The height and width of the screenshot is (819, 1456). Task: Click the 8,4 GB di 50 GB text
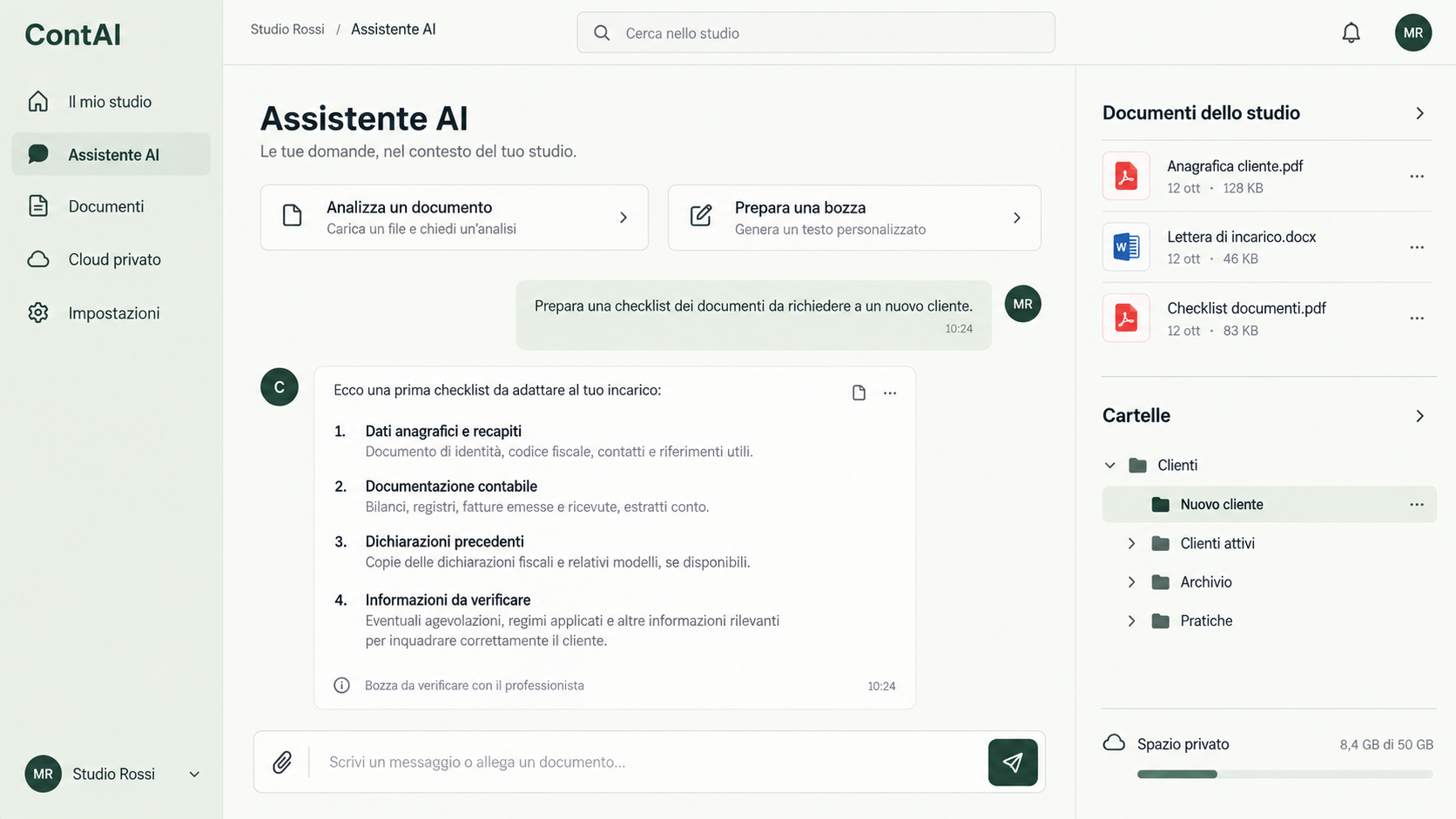[x=1386, y=745]
